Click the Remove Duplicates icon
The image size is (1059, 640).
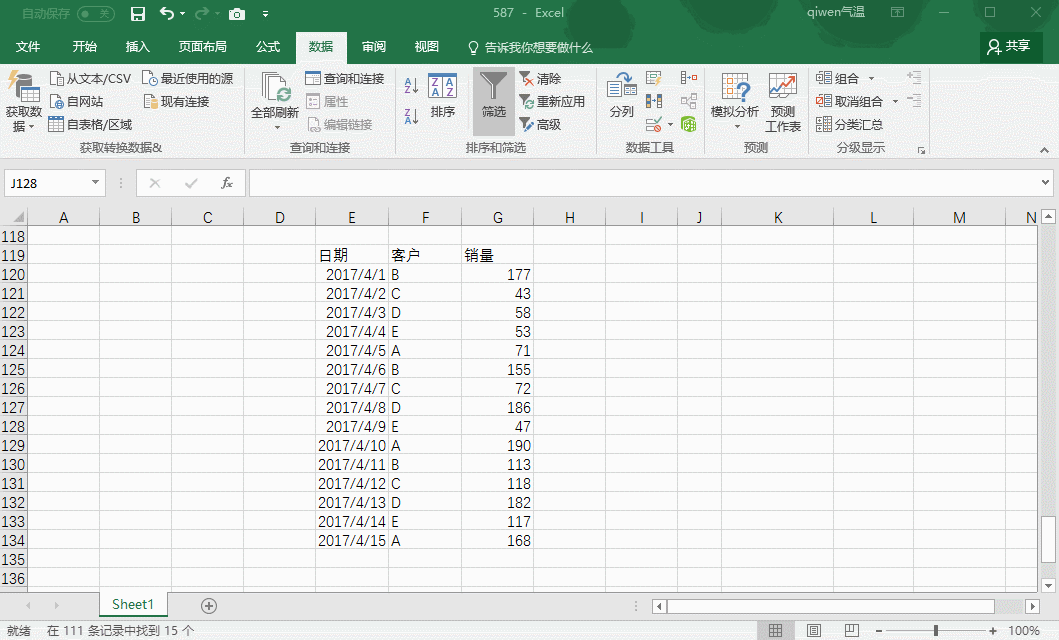tap(653, 101)
